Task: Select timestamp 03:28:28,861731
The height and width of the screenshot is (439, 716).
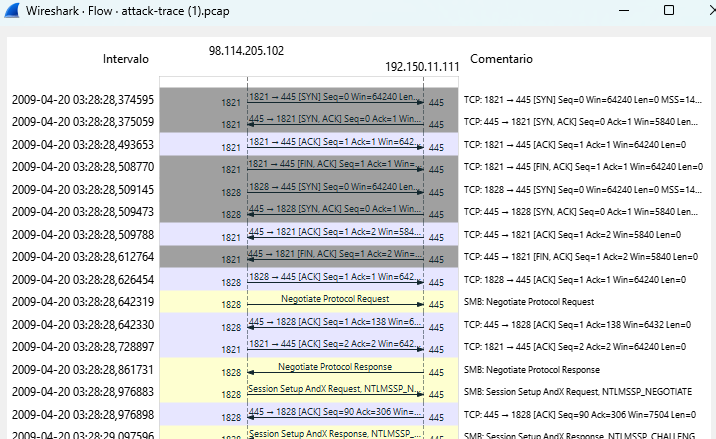Action: 83,370
